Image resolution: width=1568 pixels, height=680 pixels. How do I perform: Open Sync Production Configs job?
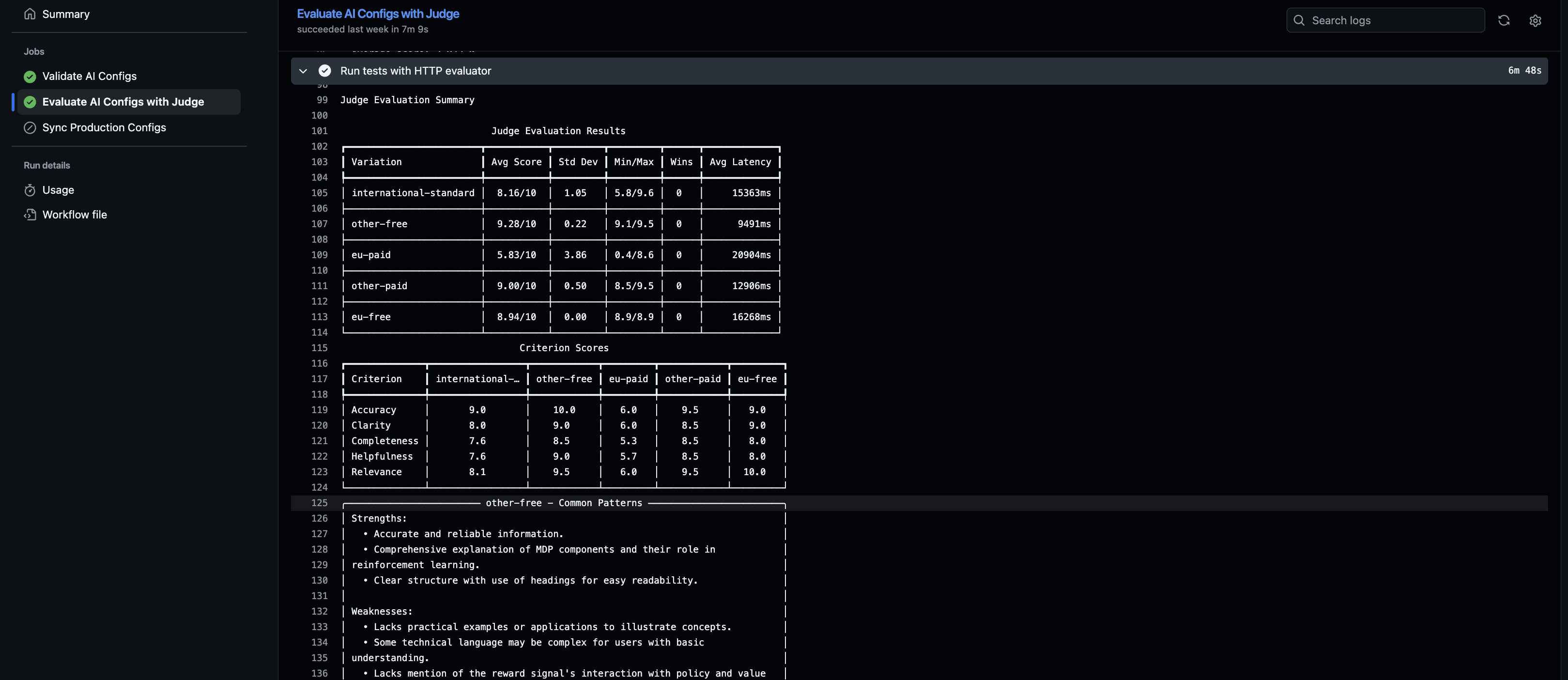104,127
